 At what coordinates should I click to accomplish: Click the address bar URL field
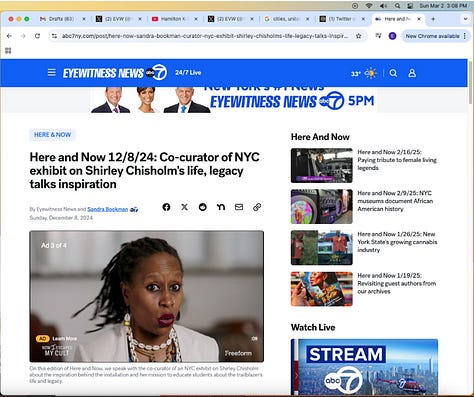(205, 36)
